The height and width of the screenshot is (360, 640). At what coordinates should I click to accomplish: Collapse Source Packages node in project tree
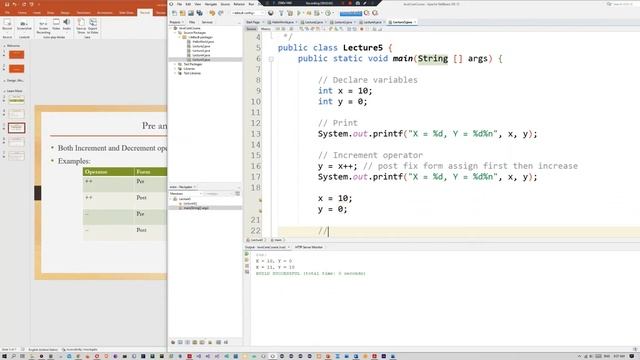point(175,33)
